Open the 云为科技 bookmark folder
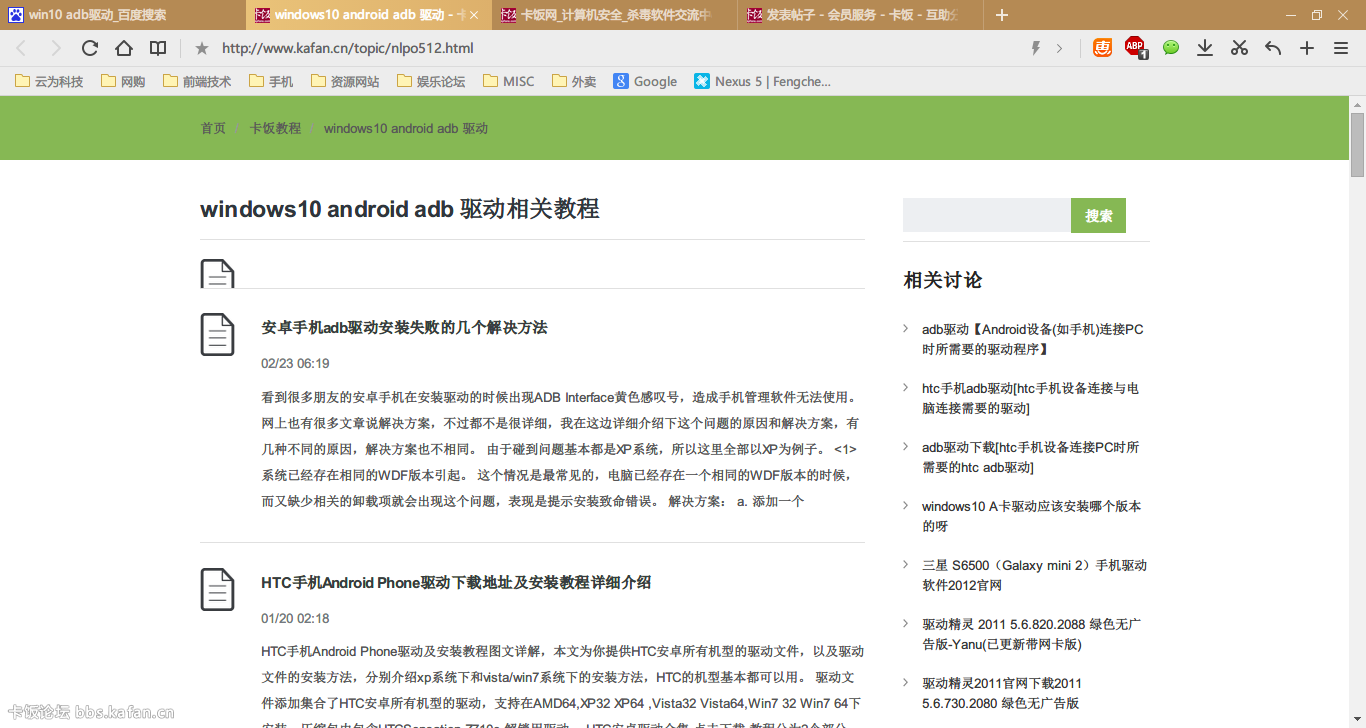1366x728 pixels. 50,82
